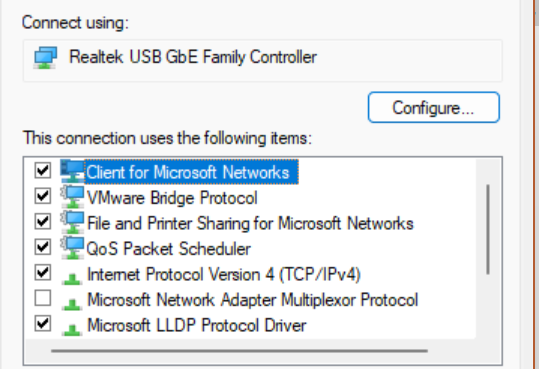Open the Configure... adapter button
This screenshot has height=369, width=539.
pos(433,107)
